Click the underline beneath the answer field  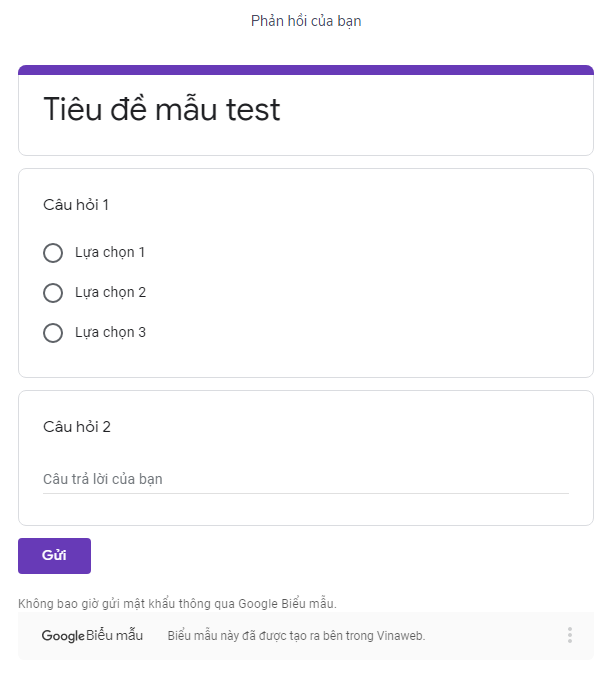(305, 493)
